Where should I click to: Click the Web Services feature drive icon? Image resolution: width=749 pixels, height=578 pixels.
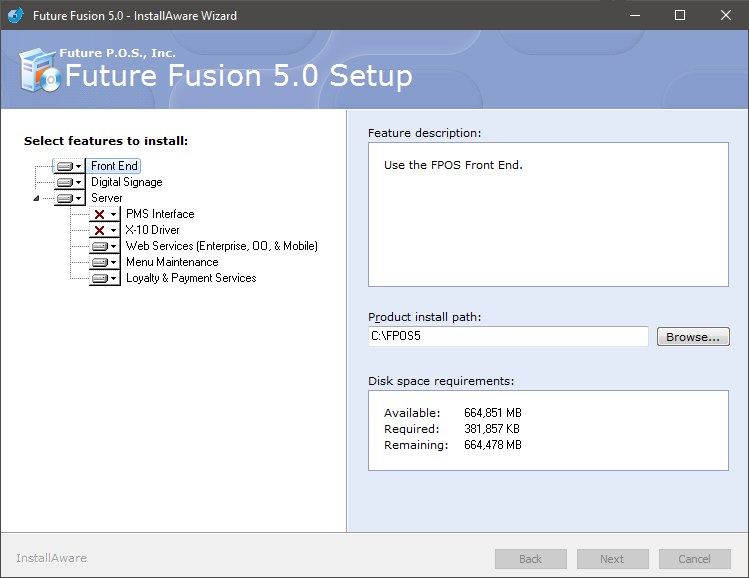coord(100,246)
